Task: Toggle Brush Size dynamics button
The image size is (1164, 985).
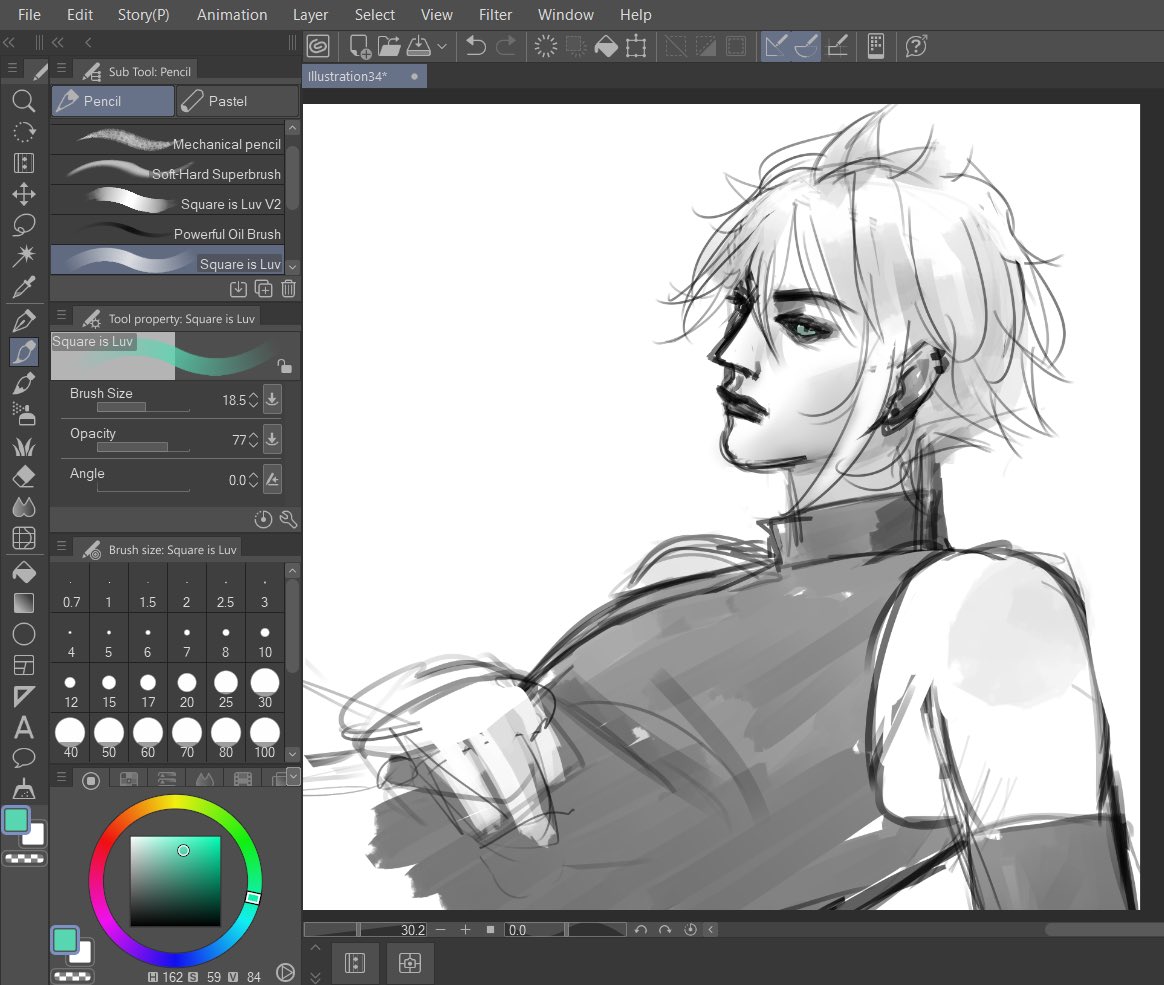Action: pos(272,399)
